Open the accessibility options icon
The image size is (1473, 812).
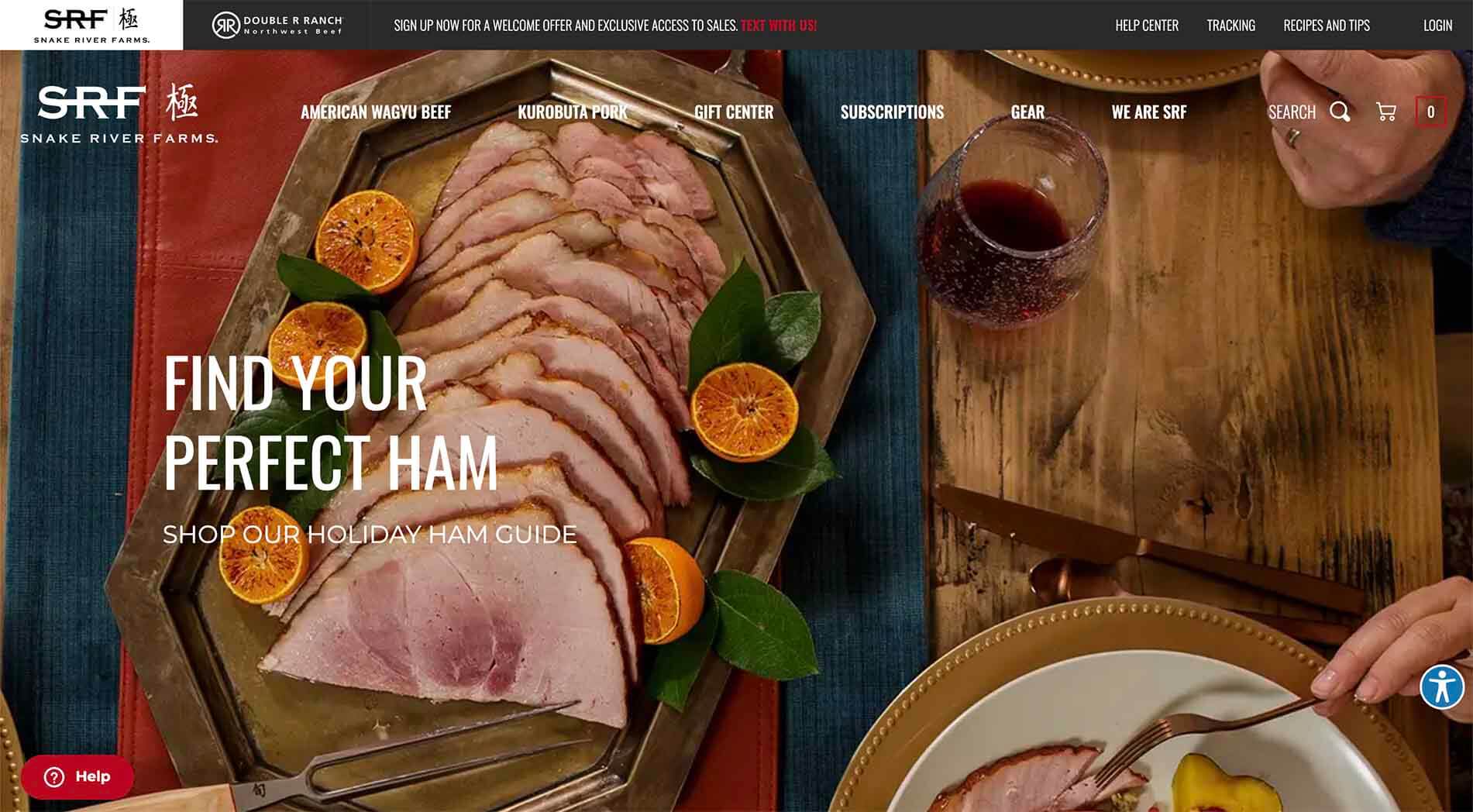(1442, 686)
